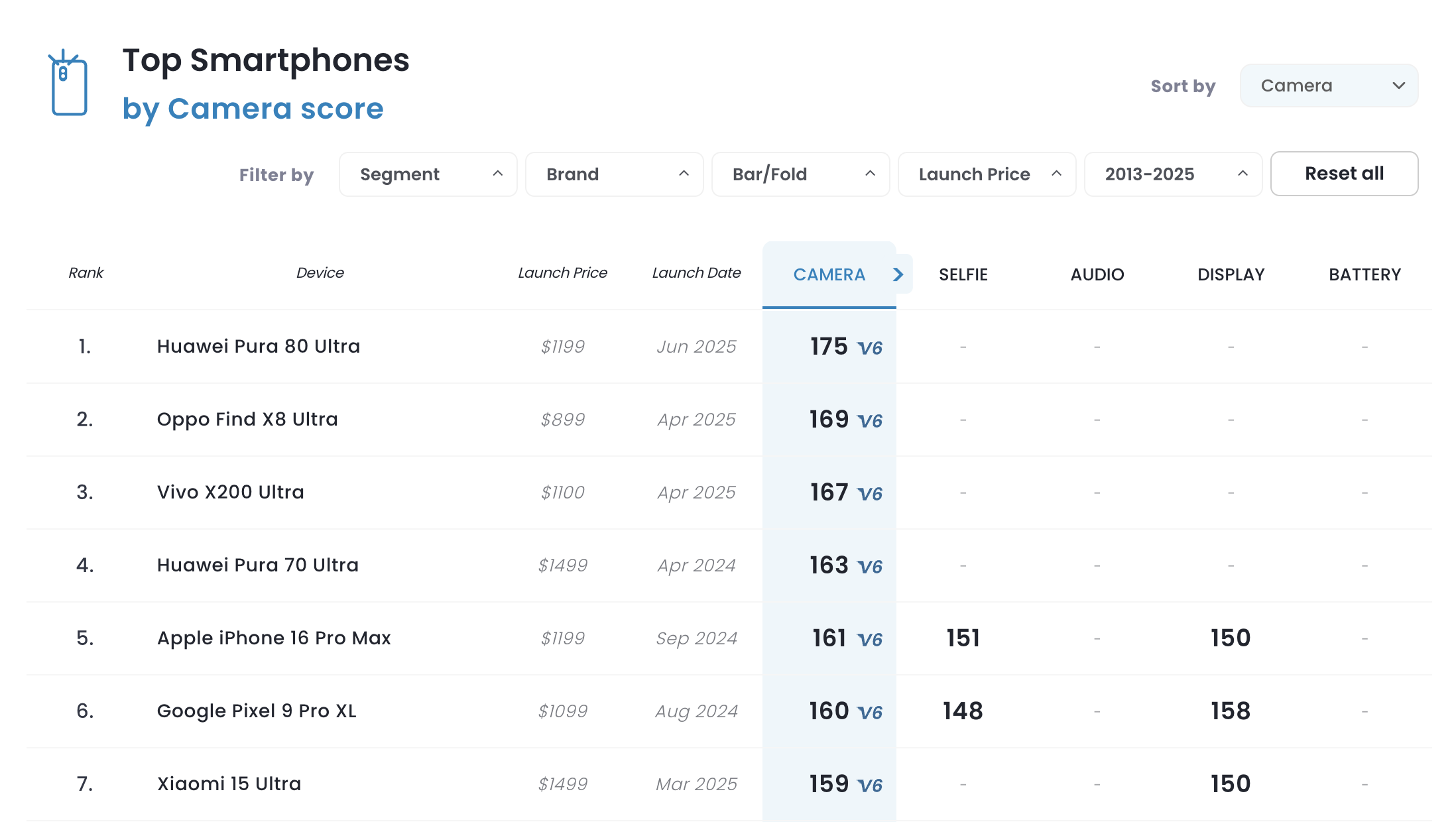The image size is (1456, 822).
Task: Select the BATTERY score tab
Action: pyautogui.click(x=1365, y=274)
